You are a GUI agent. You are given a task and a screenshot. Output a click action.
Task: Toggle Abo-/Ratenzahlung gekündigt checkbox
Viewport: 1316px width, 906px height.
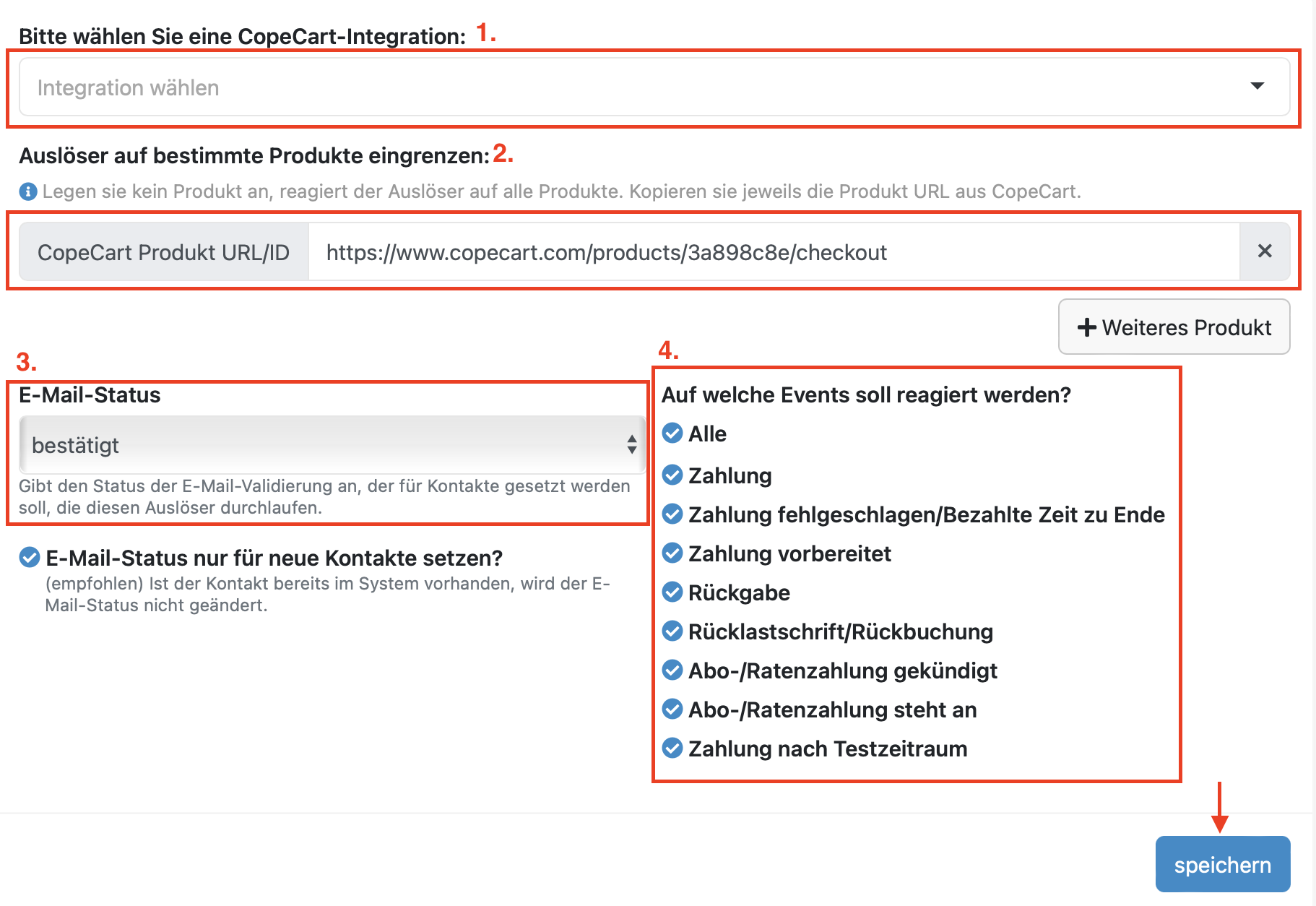click(672, 670)
